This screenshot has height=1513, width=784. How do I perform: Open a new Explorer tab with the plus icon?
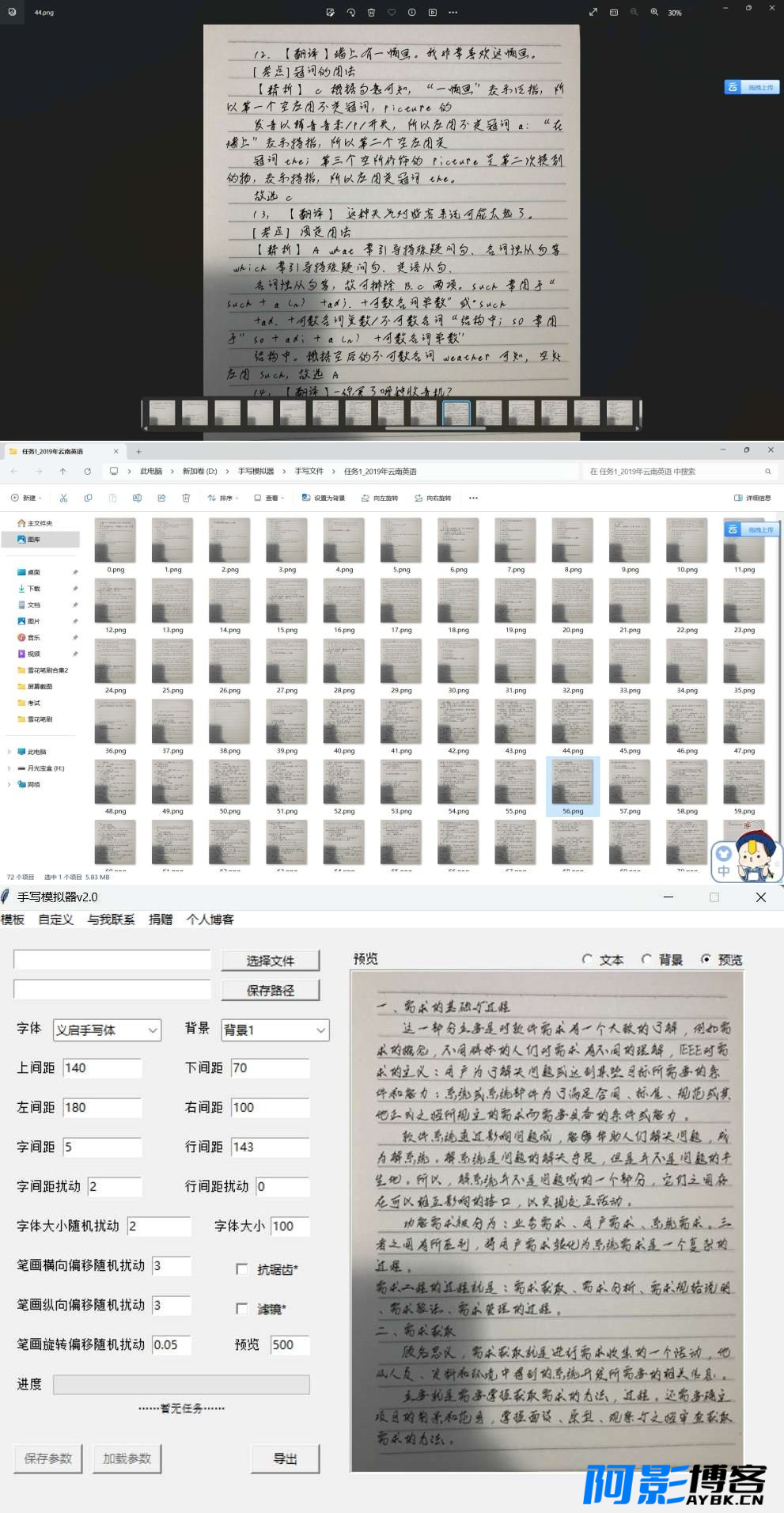pos(138,451)
